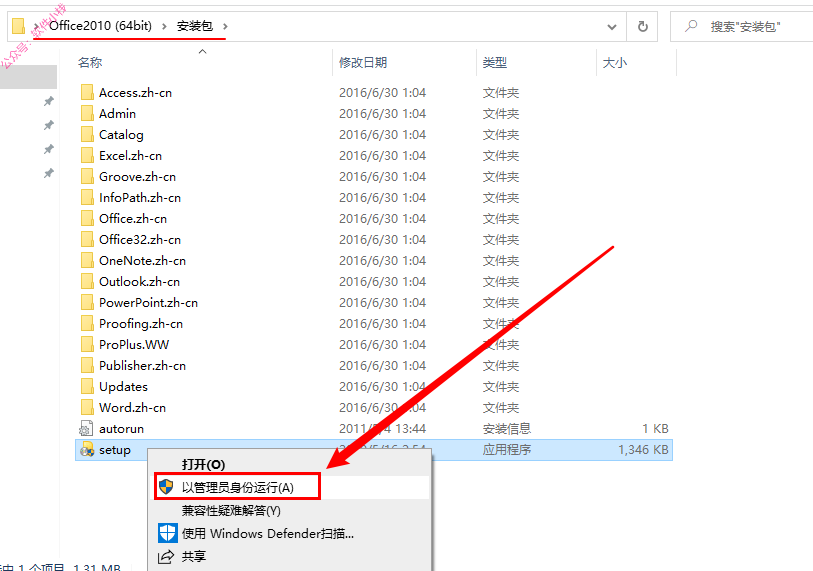Expand chevron after 安装包 breadcrumb
The image size is (813, 571).
(225, 26)
